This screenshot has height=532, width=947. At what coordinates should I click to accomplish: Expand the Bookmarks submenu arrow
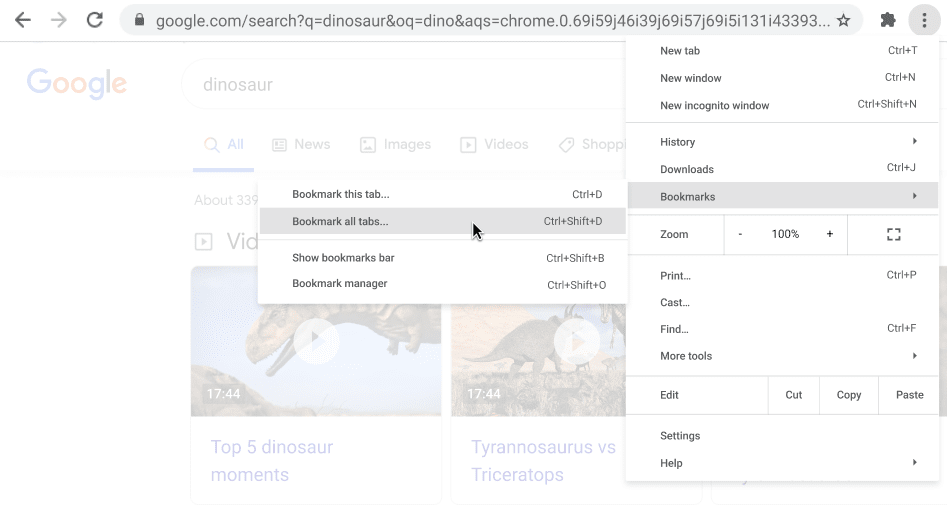(915, 196)
